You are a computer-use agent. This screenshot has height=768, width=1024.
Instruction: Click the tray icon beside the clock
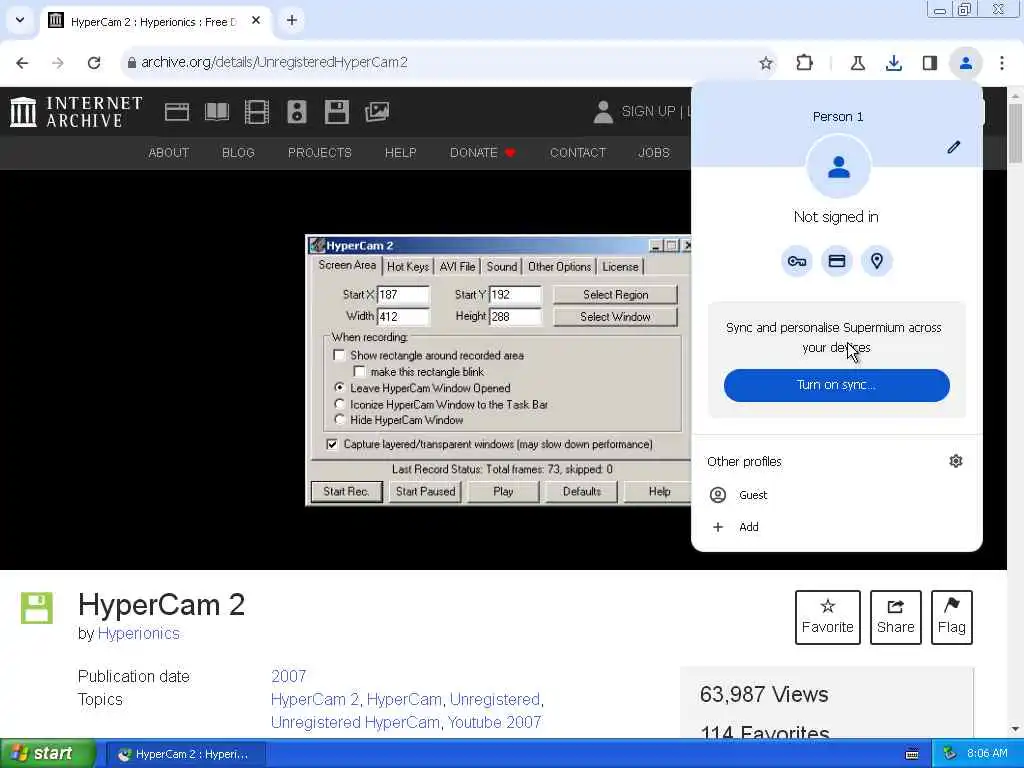[949, 754]
